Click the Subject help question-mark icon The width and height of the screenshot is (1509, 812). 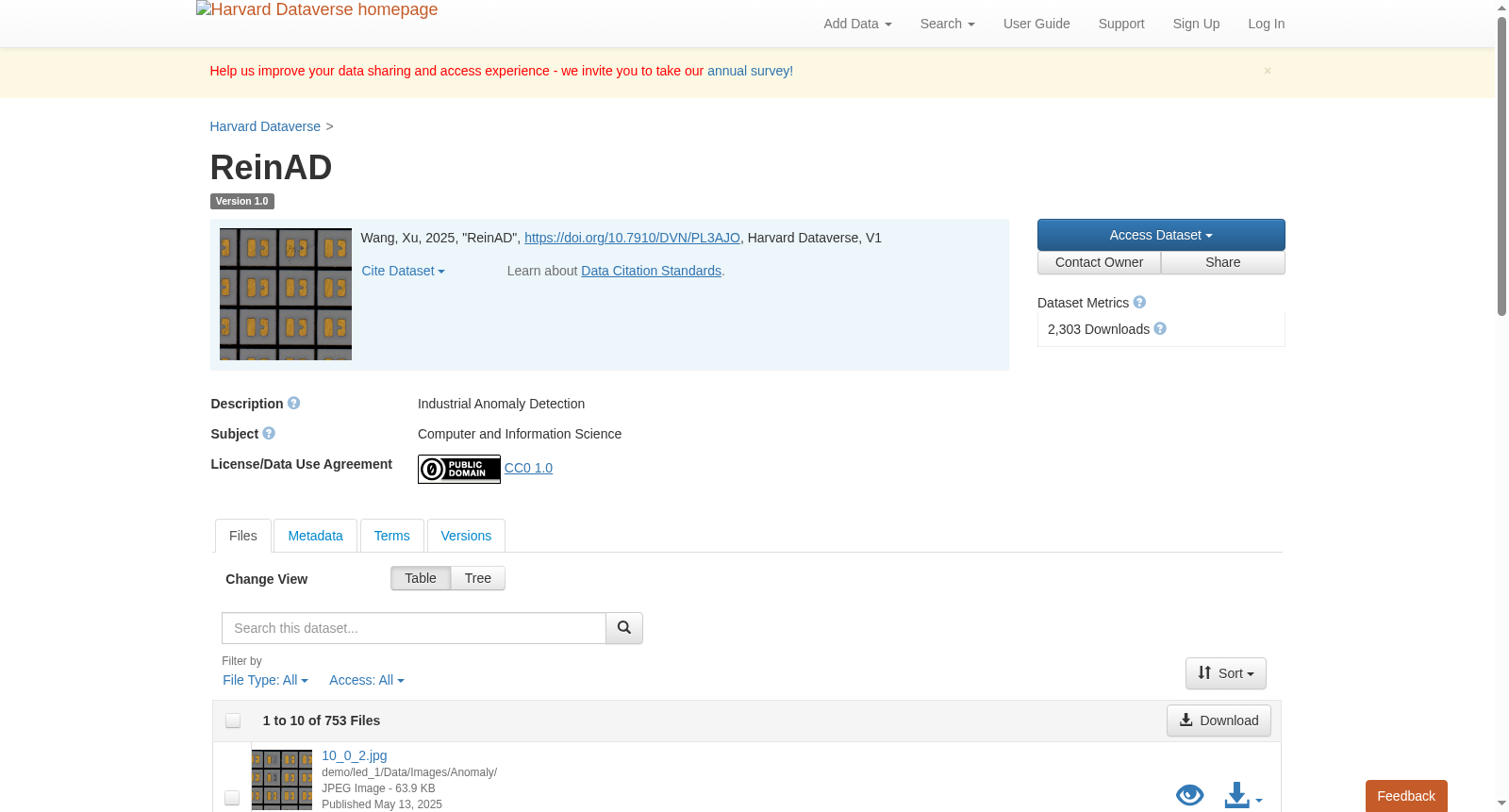pos(269,433)
